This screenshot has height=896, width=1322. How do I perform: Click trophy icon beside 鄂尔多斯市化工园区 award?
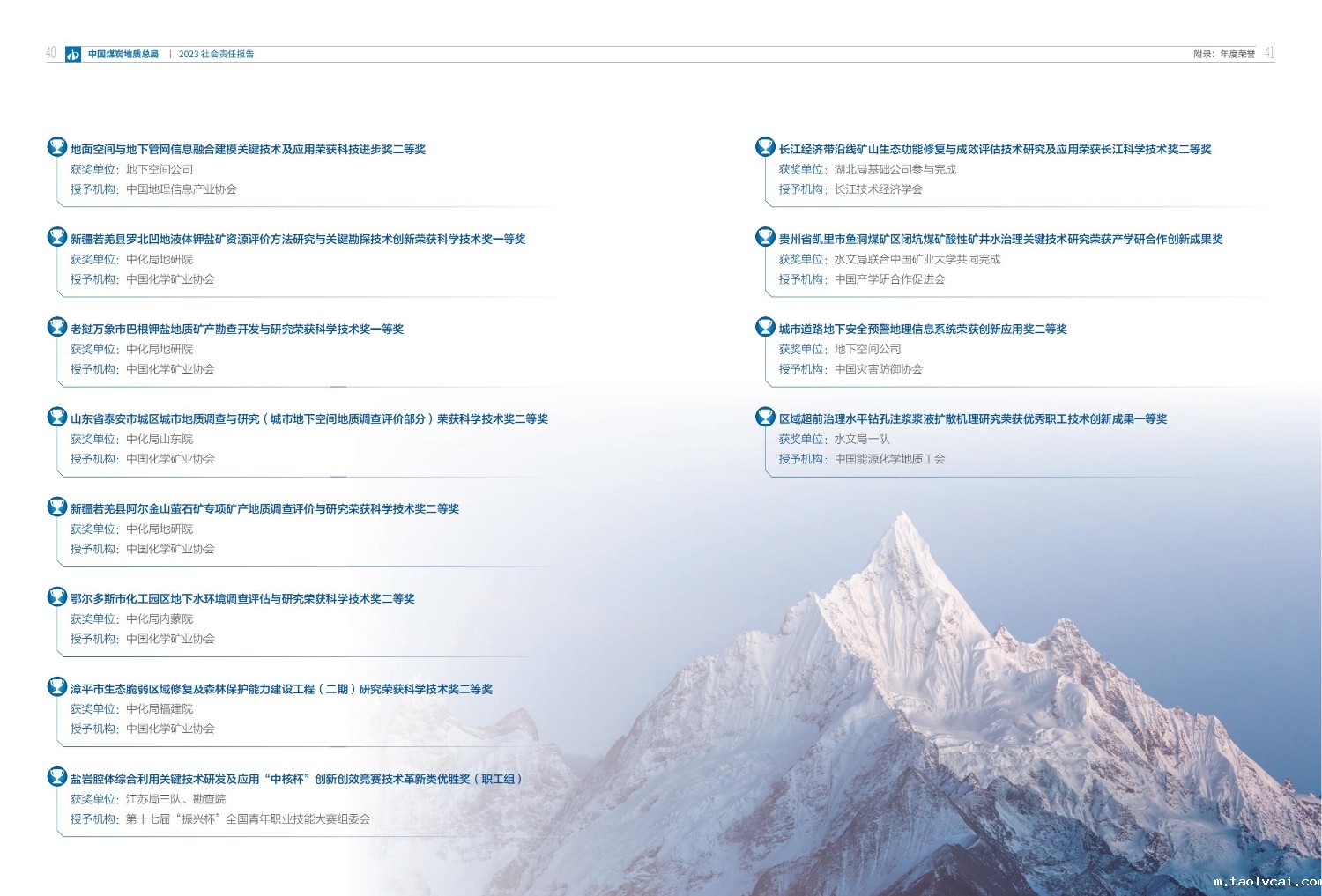click(x=57, y=596)
